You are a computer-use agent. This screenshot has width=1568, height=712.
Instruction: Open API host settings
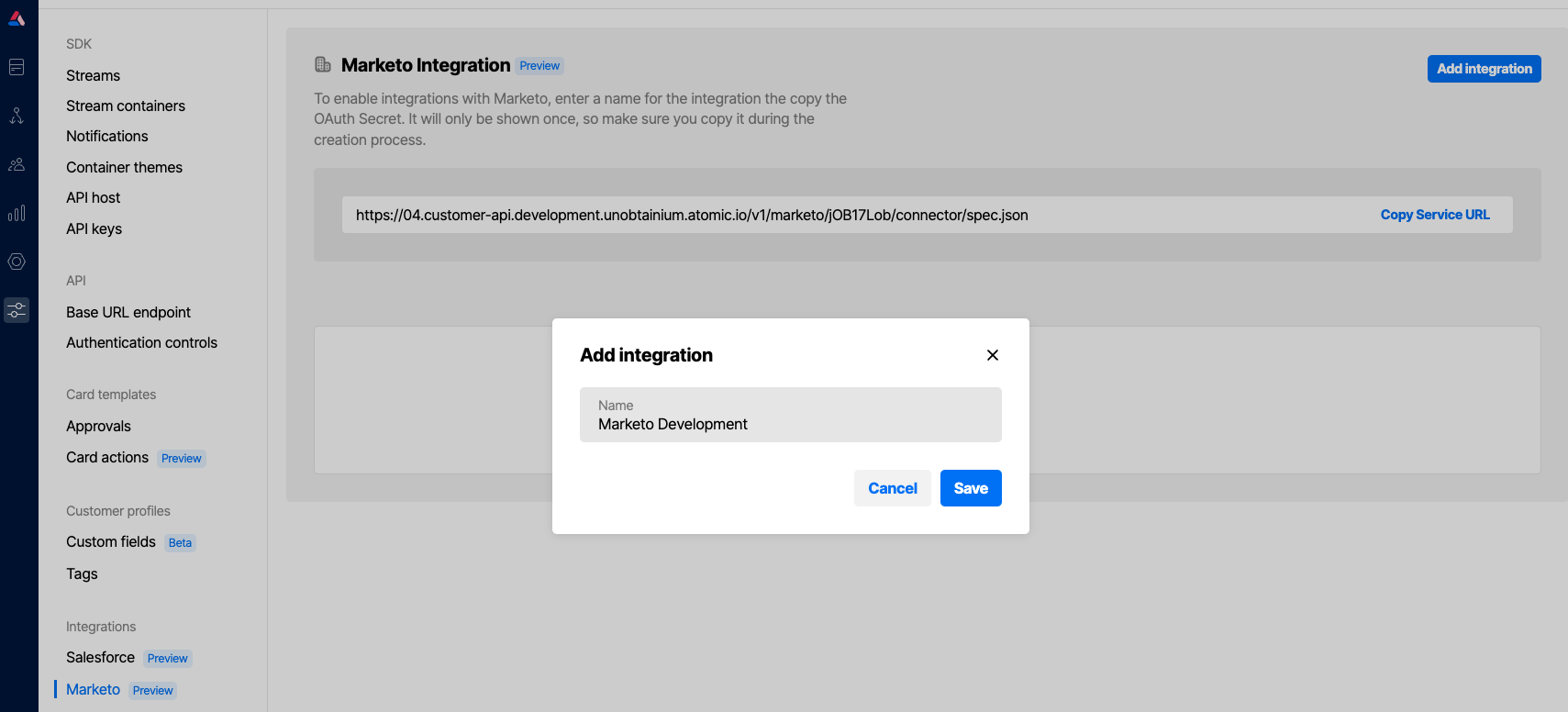[93, 197]
